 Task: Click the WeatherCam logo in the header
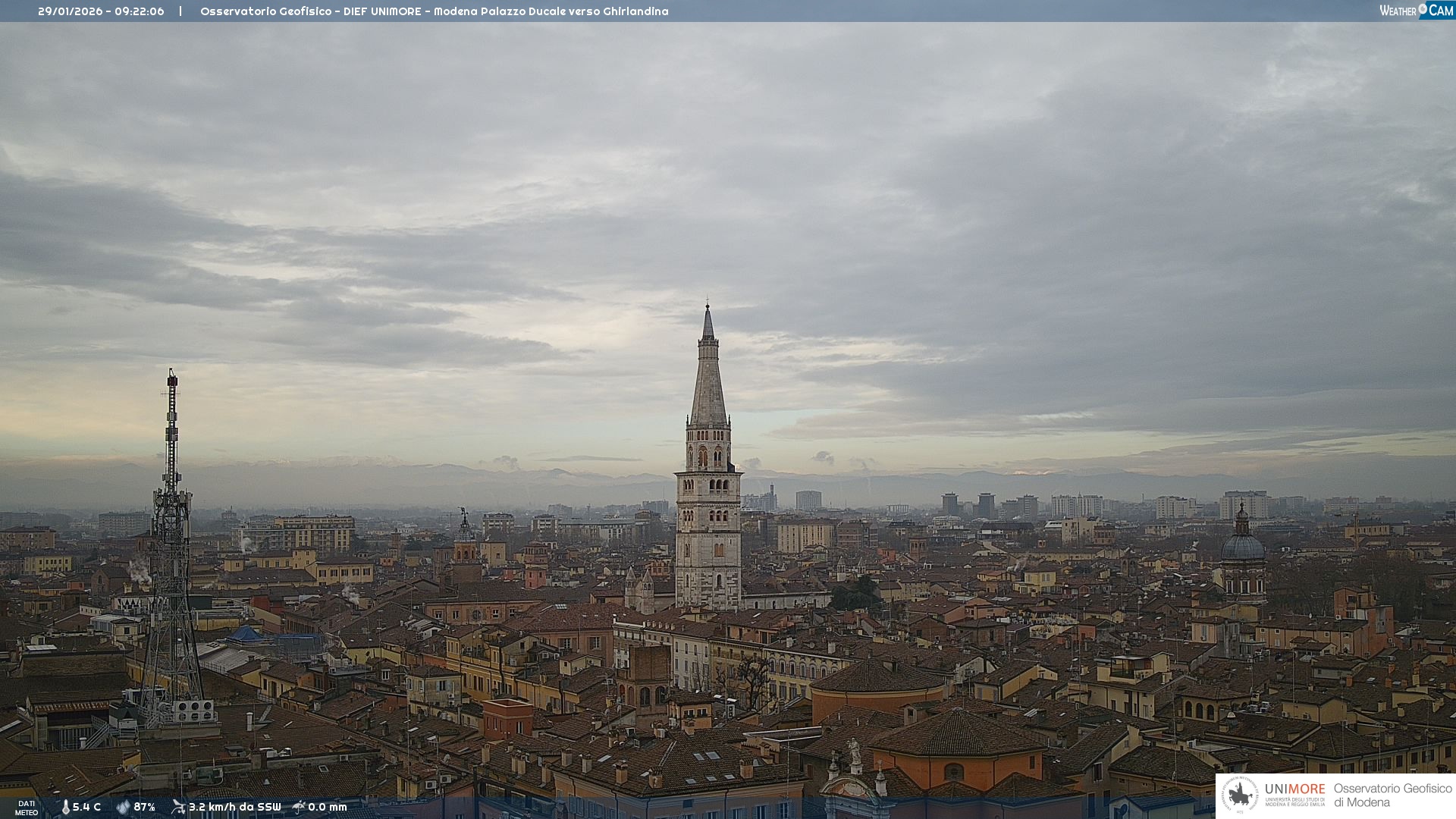1415,10
